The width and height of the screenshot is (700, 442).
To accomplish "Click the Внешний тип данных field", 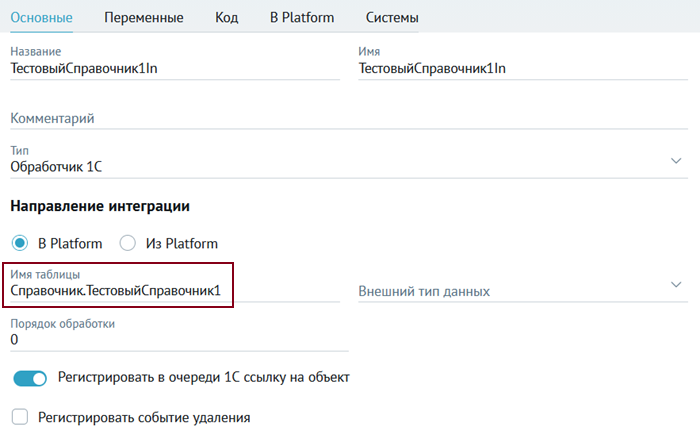I will [x=523, y=291].
